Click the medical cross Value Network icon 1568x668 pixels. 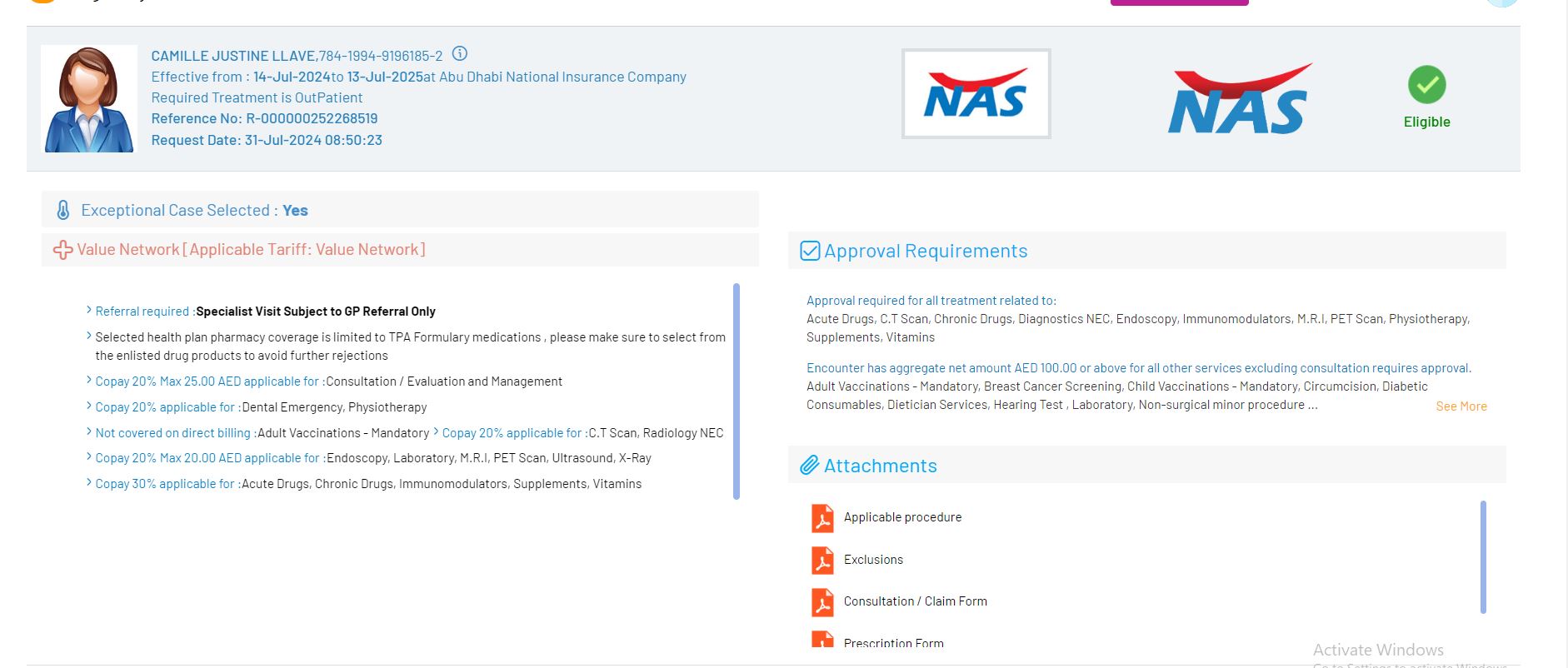[62, 250]
